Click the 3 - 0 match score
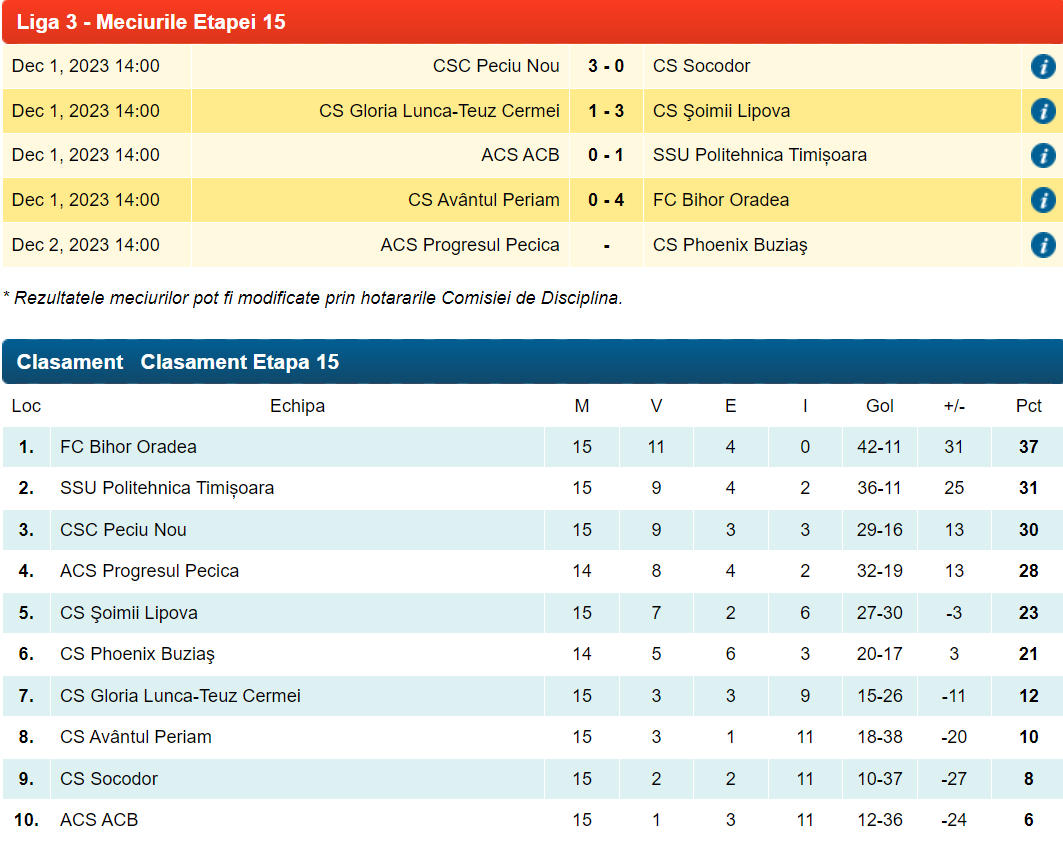 [x=606, y=66]
